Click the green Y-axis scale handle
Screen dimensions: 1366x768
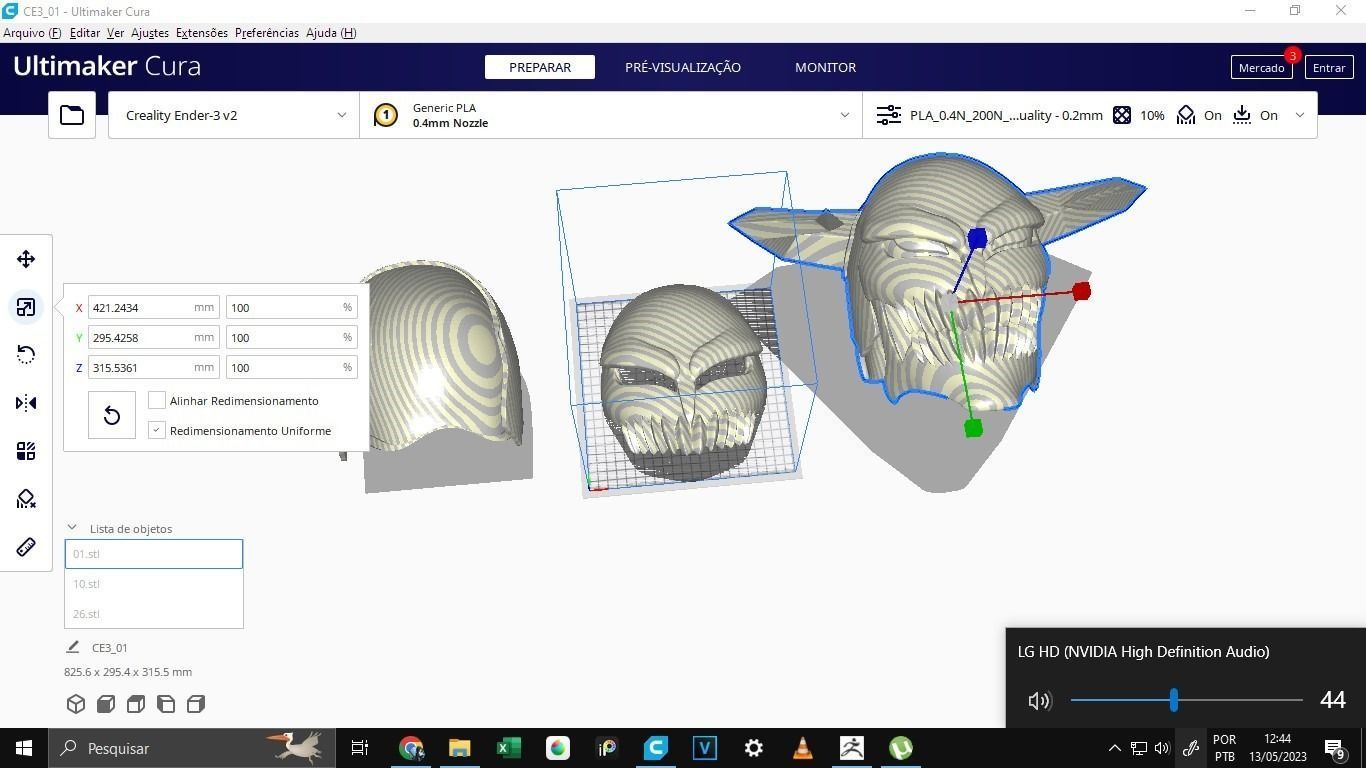(x=973, y=428)
